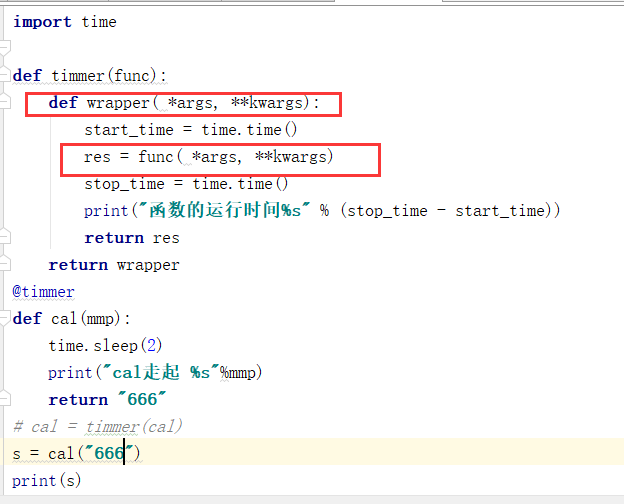Place cursor on time.sleep(2) line

[105, 346]
